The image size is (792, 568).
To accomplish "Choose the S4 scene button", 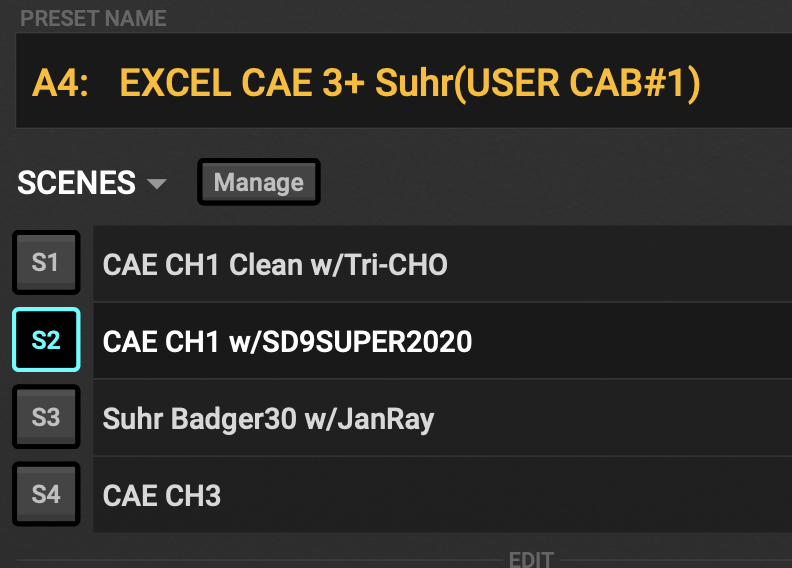I will [46, 494].
